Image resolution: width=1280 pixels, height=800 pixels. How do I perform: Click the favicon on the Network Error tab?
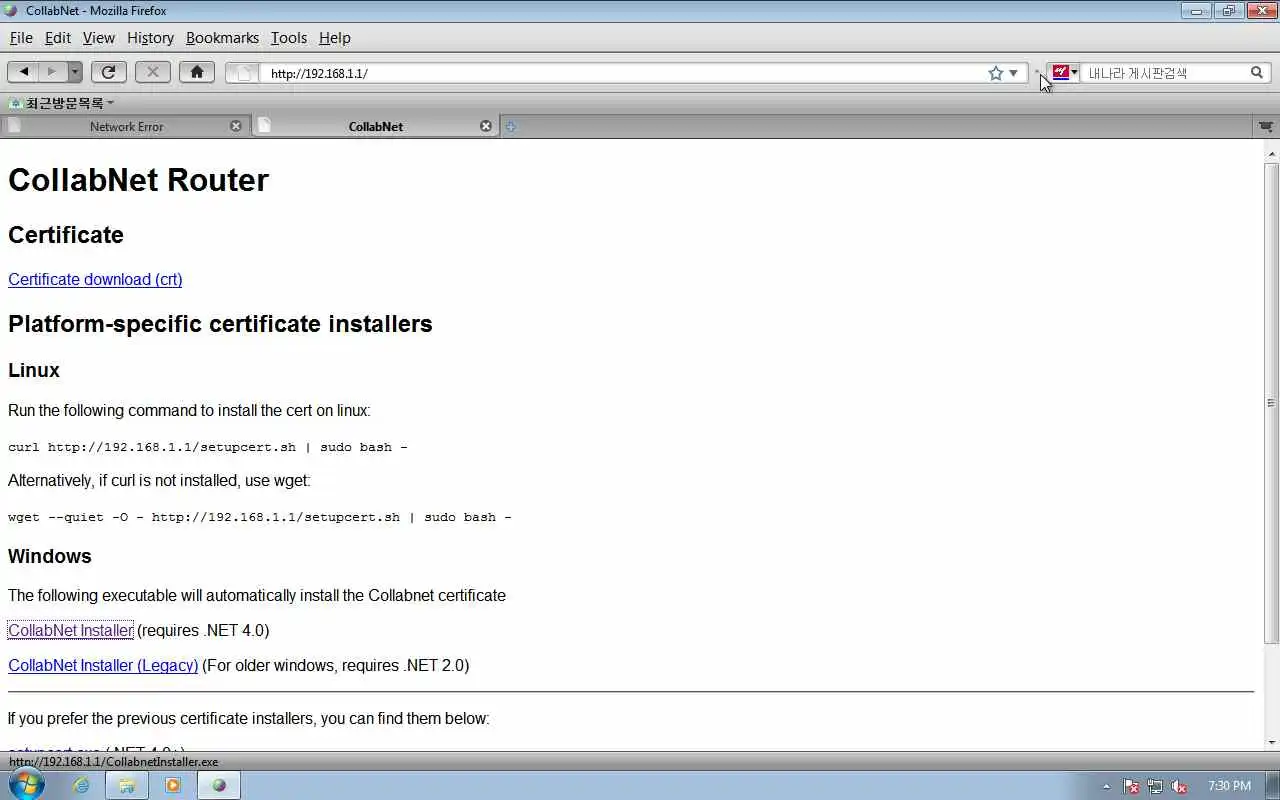tap(14, 125)
